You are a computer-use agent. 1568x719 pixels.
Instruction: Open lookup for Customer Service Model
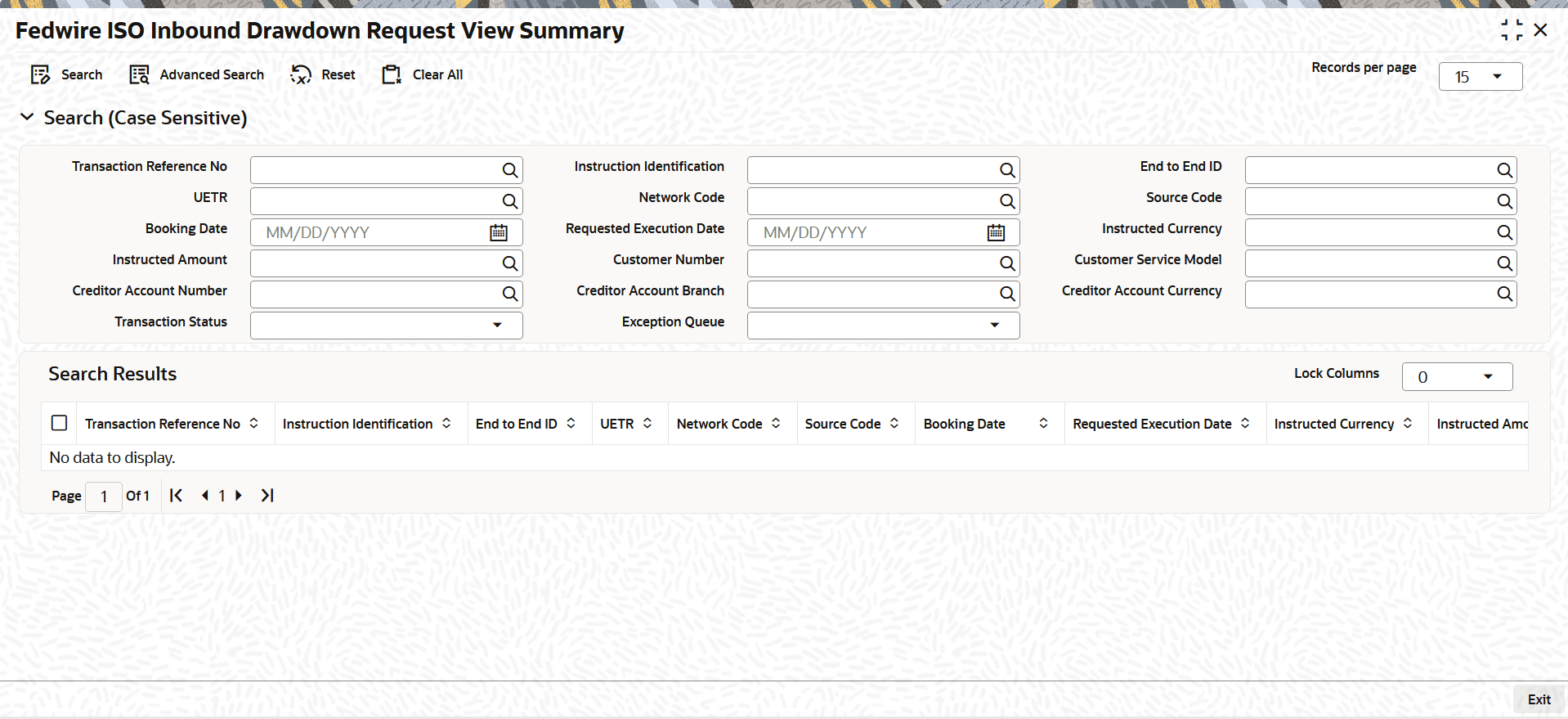[x=1504, y=263]
